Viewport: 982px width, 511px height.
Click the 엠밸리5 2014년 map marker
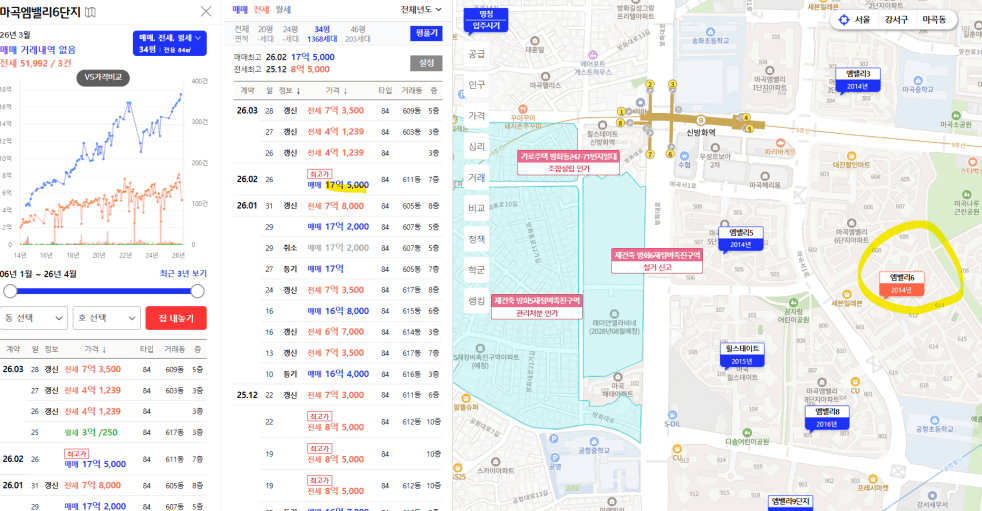[x=740, y=238]
